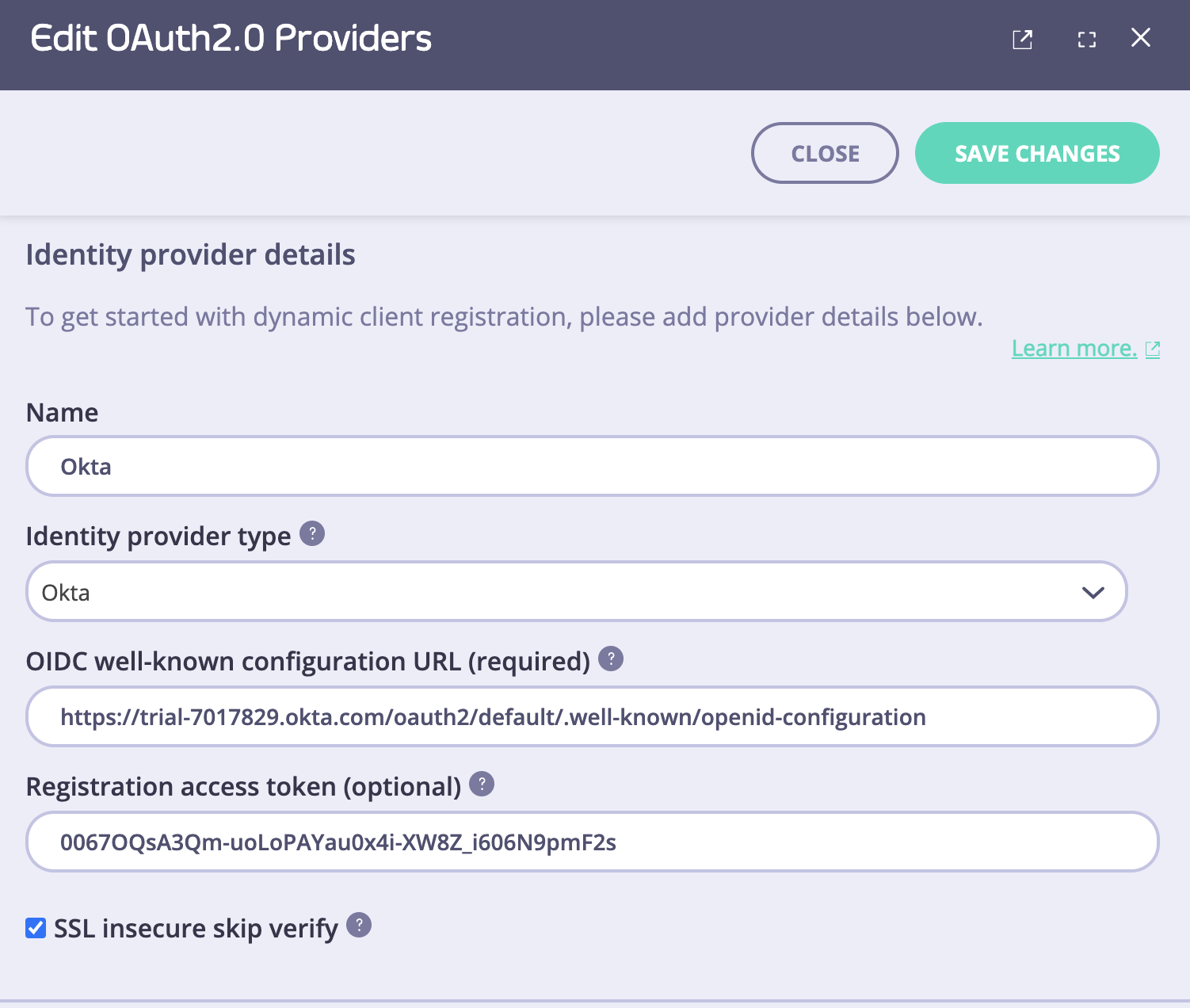Select the Identity provider details heading

point(190,254)
